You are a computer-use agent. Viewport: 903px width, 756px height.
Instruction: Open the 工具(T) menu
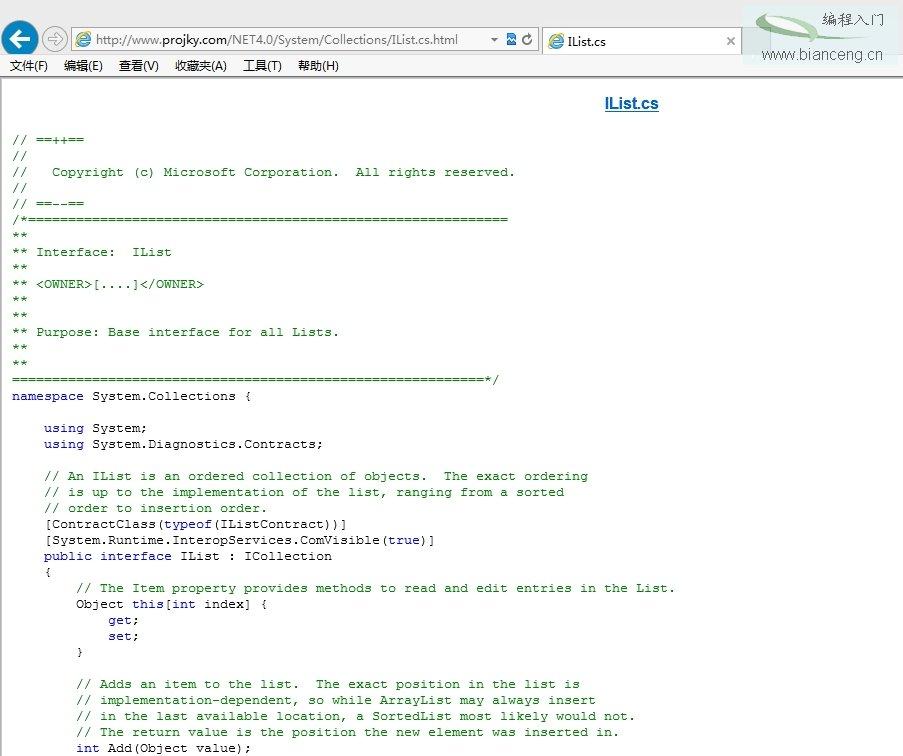(x=263, y=66)
